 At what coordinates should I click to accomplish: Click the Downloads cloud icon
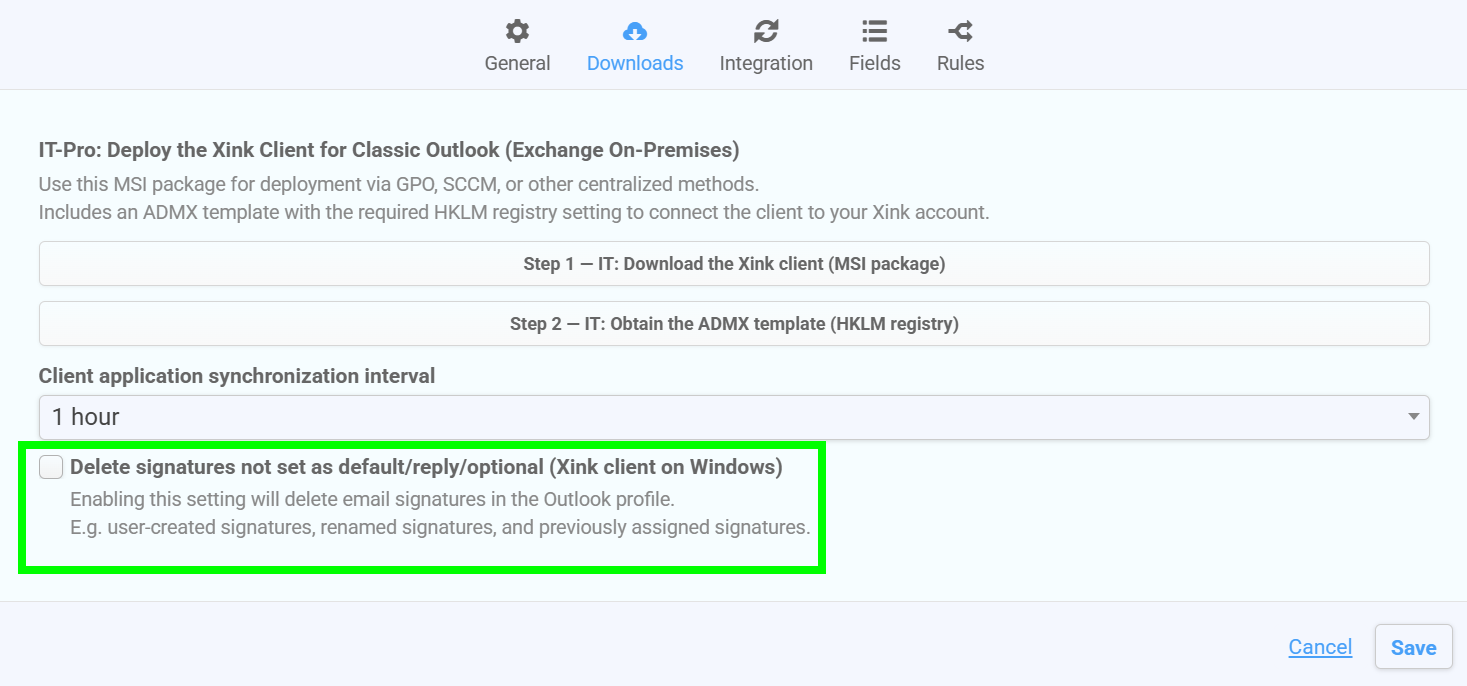(x=635, y=31)
